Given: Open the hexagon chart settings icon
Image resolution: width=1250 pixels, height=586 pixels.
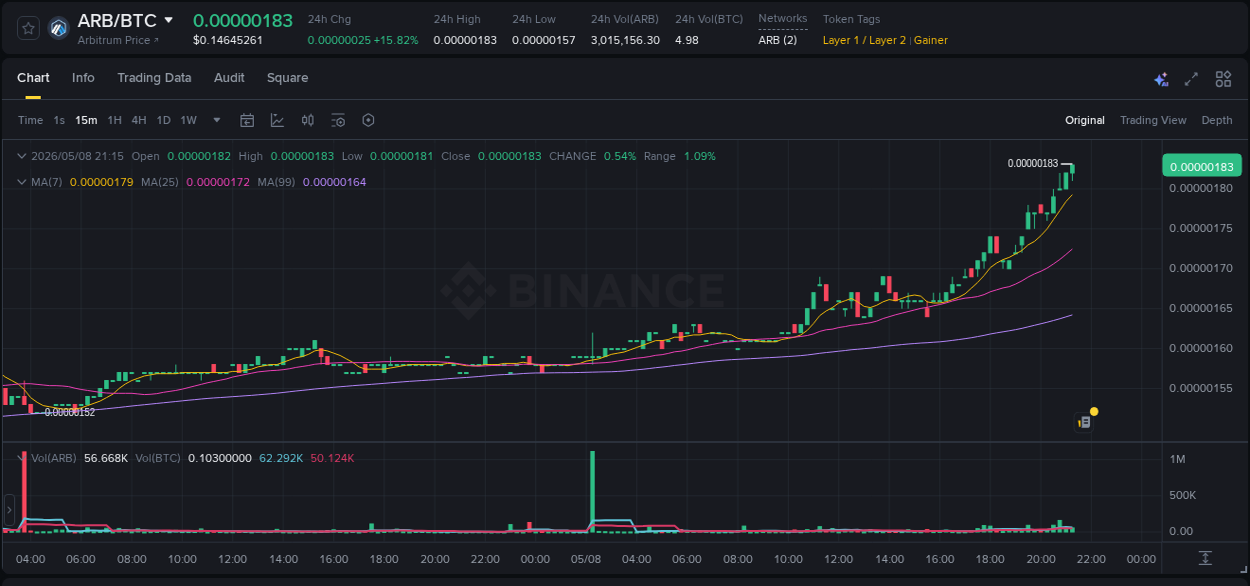Looking at the screenshot, I should pos(368,120).
